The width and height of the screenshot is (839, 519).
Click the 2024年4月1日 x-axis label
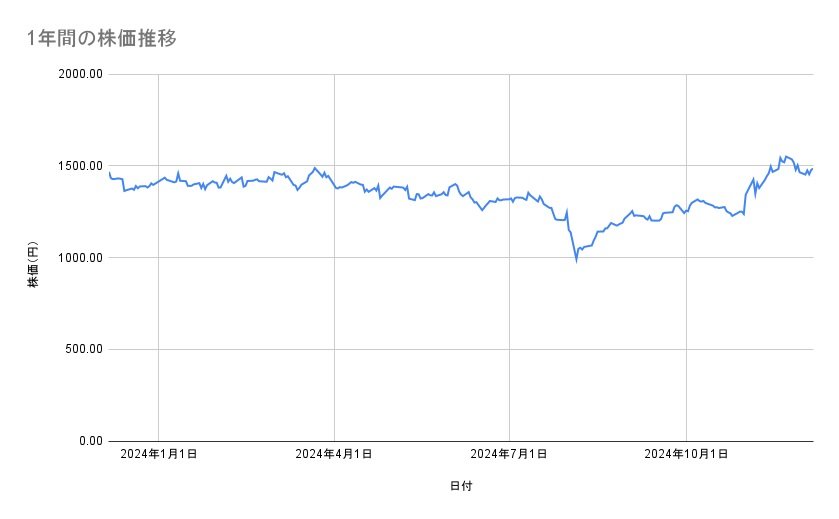click(334, 454)
